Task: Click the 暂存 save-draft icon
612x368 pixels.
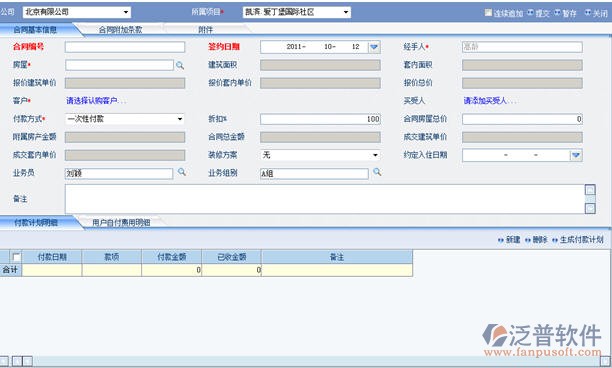Action: click(x=557, y=13)
